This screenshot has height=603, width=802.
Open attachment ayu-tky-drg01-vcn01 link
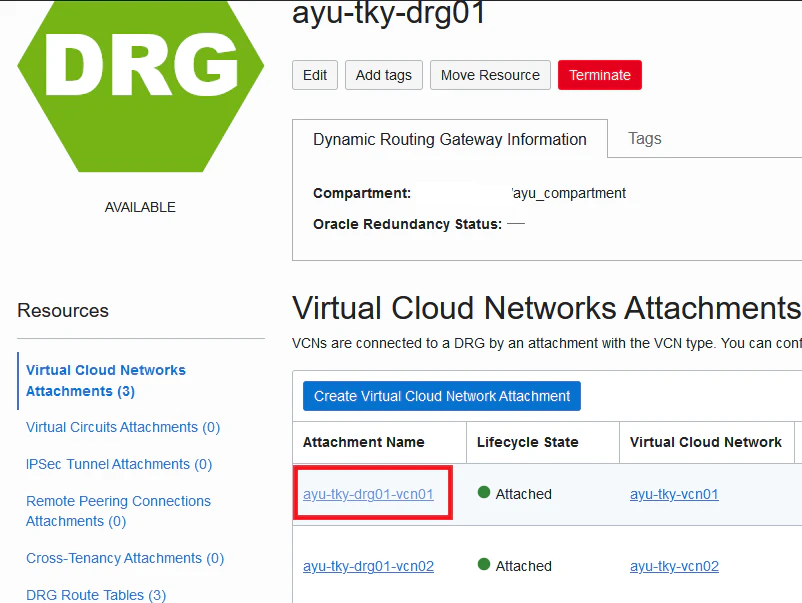368,494
